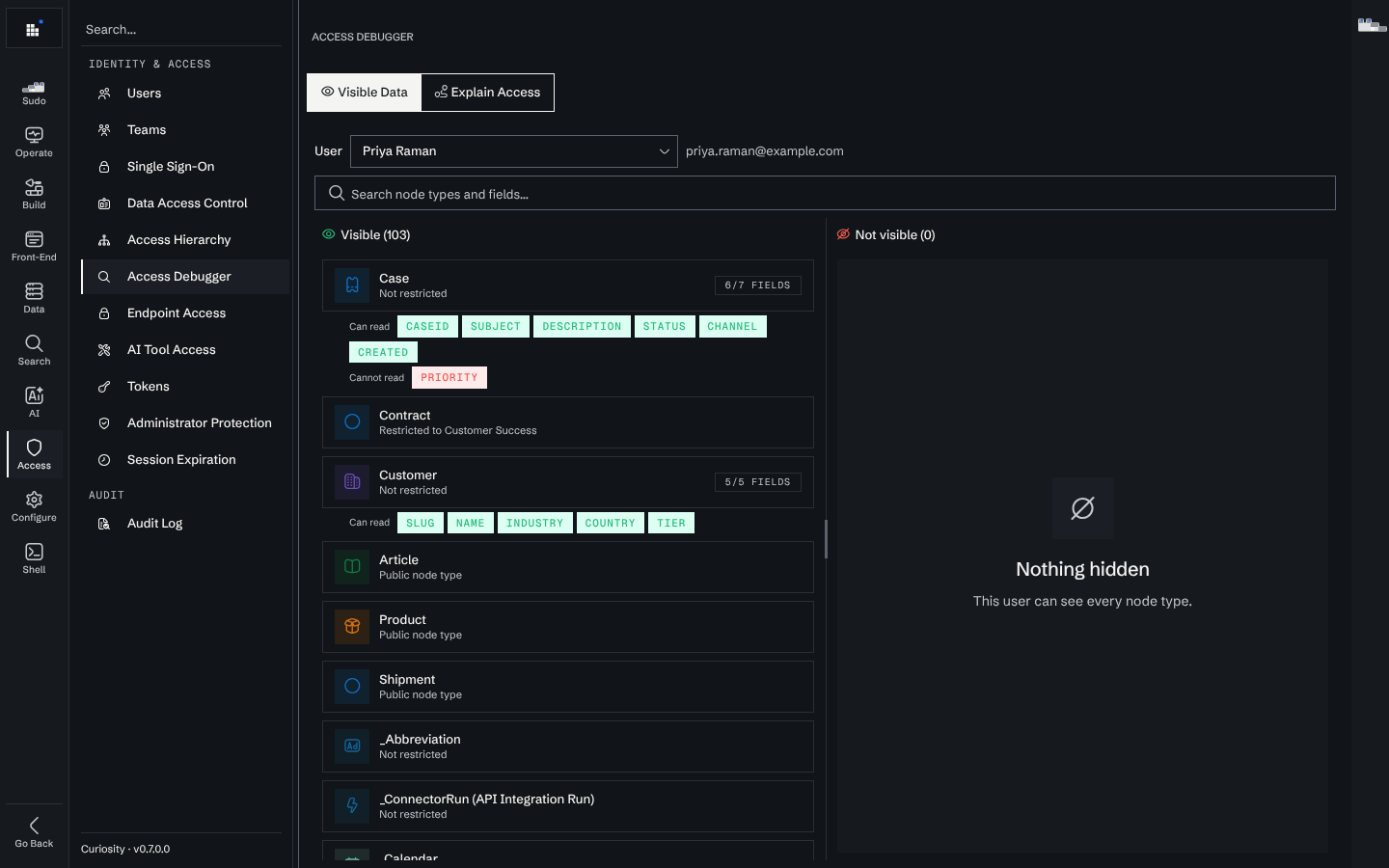Click the Customer node type icon
Viewport: 1389px width, 868px height.
click(x=352, y=482)
